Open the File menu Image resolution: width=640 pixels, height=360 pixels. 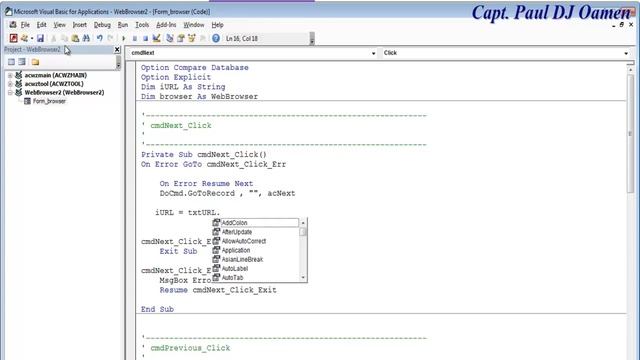click(25, 25)
